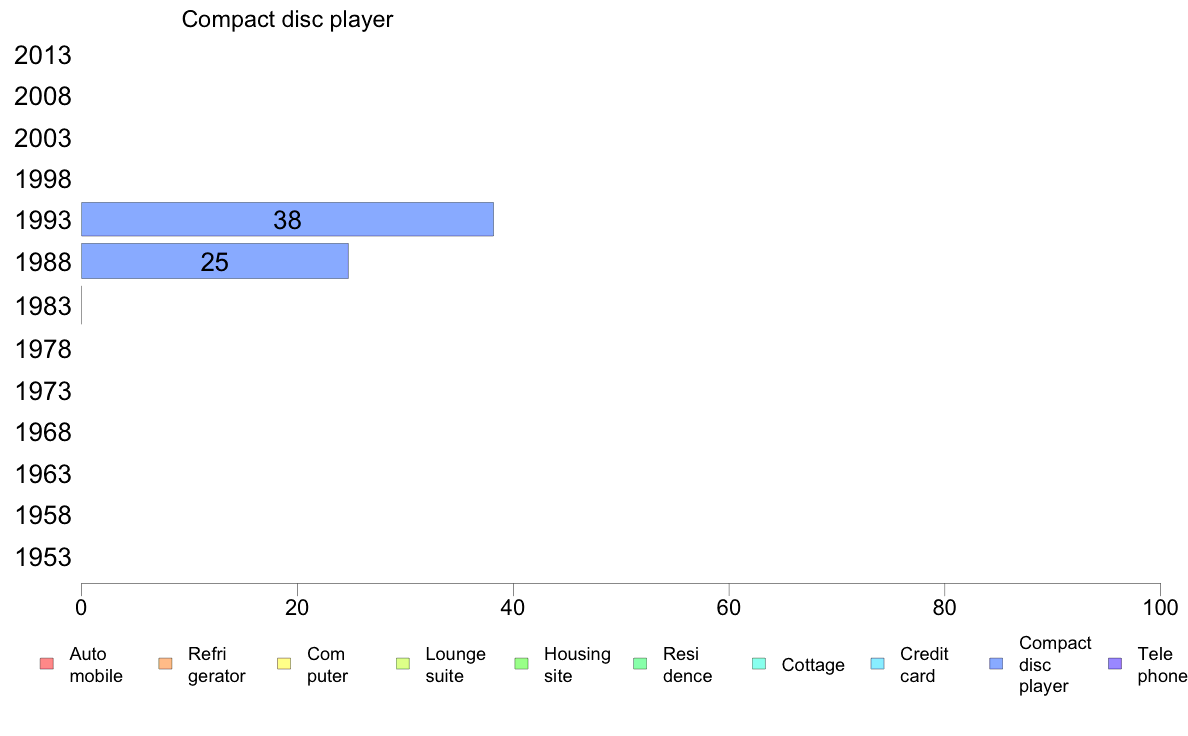The image size is (1188, 736).
Task: Click the green Housing site swatch
Action: pyautogui.click(x=521, y=664)
